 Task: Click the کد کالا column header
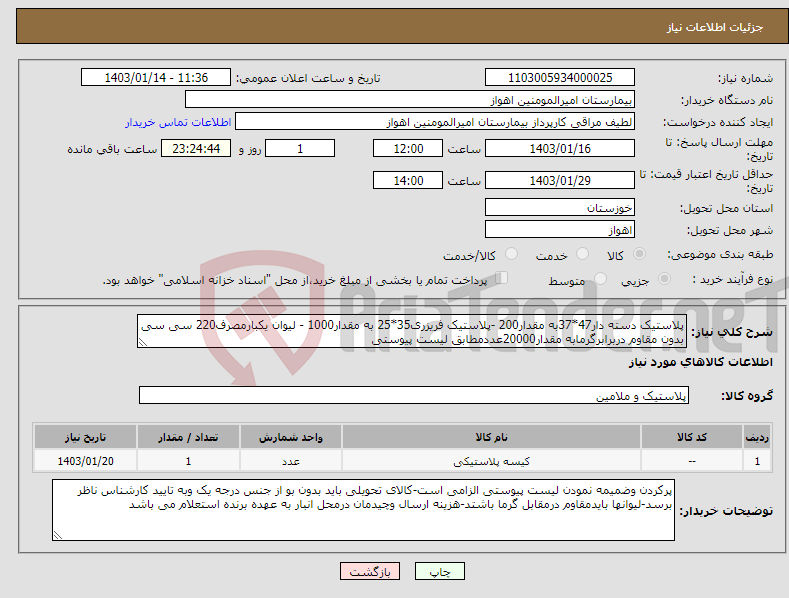(x=692, y=437)
